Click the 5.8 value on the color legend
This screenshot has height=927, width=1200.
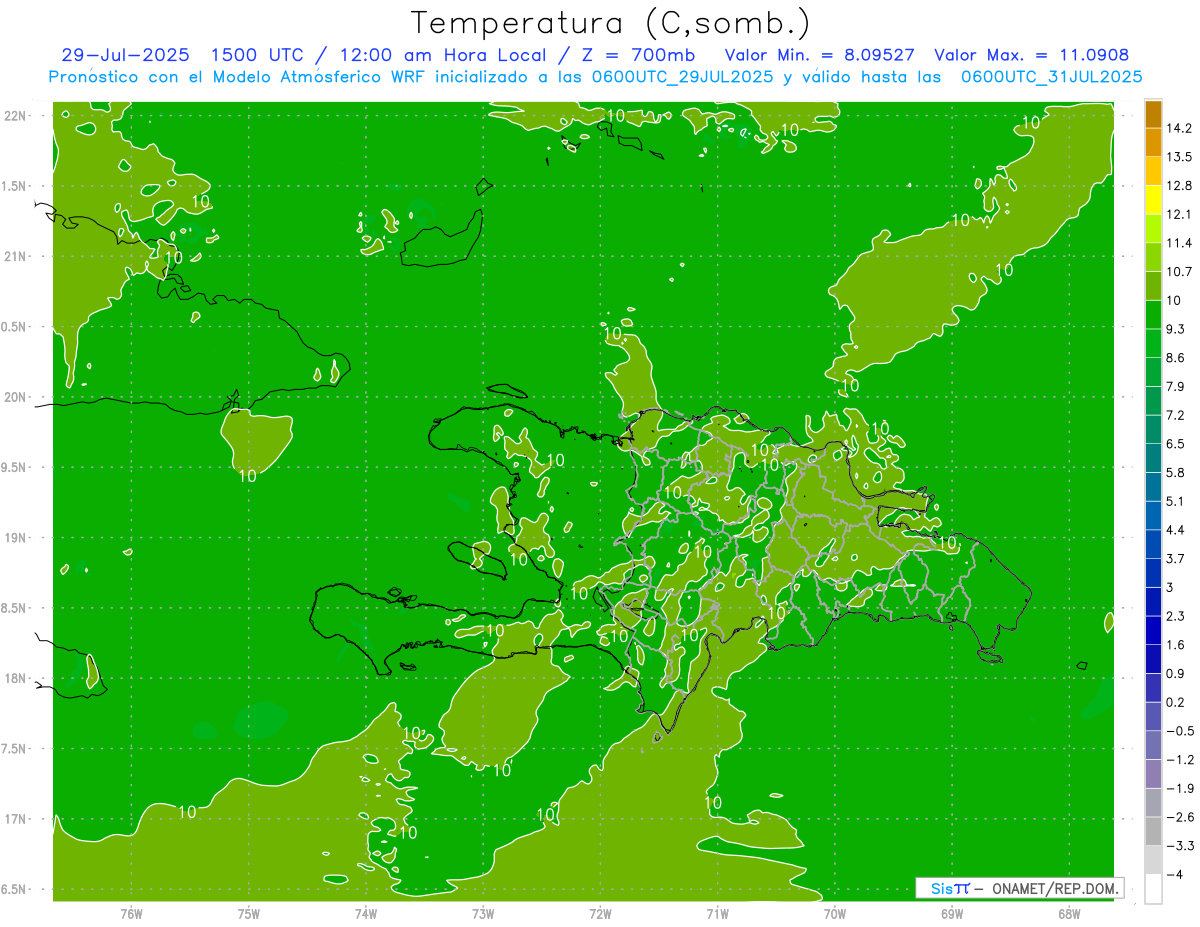click(x=1176, y=472)
